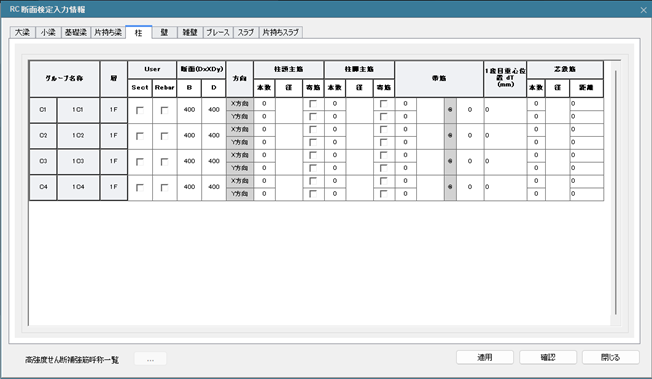Screen dimensions: 652x379
Task: Enable Rebar checkbox in row C2
Action: click(165, 136)
